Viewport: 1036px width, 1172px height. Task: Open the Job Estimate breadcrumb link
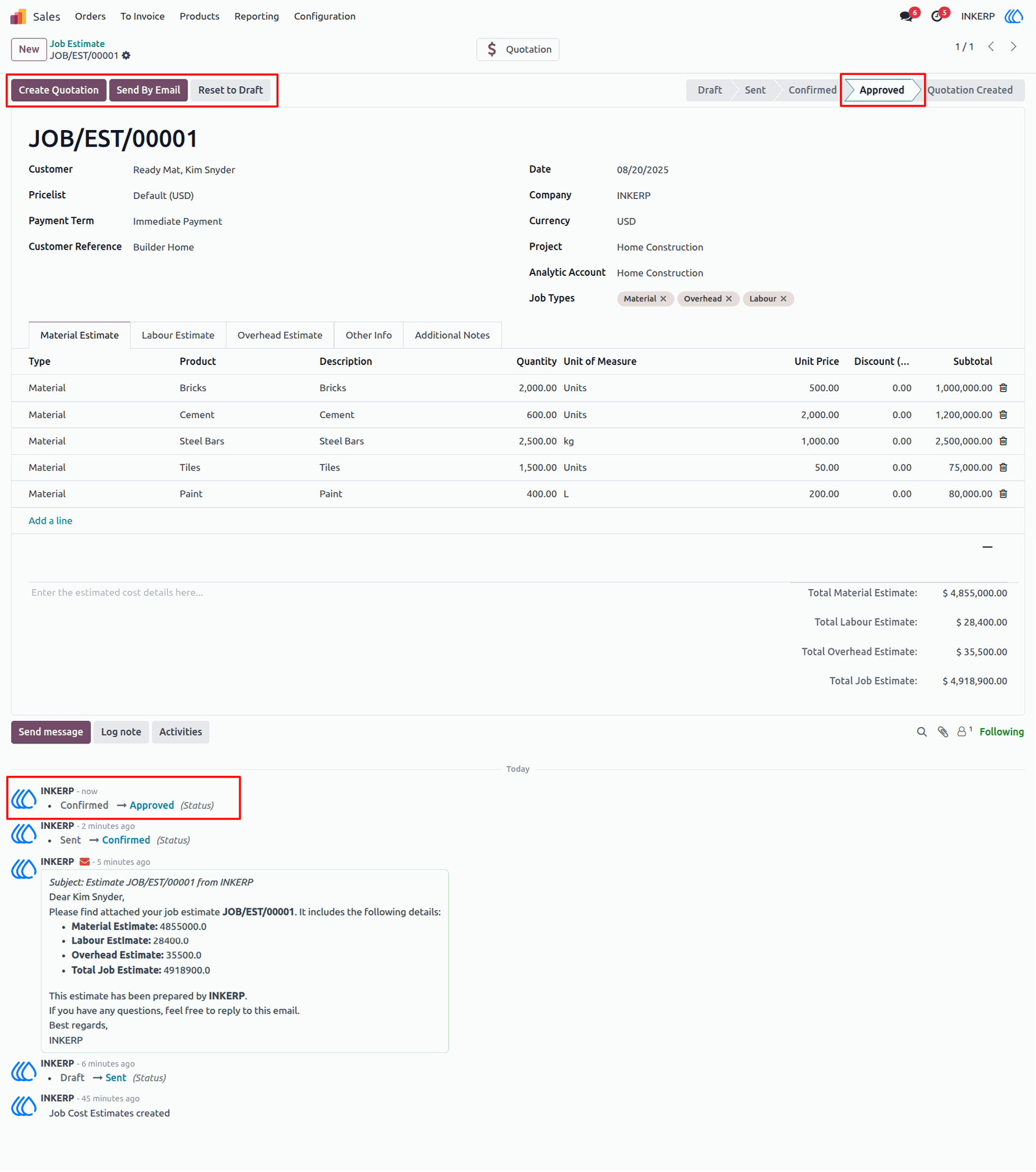pos(77,44)
